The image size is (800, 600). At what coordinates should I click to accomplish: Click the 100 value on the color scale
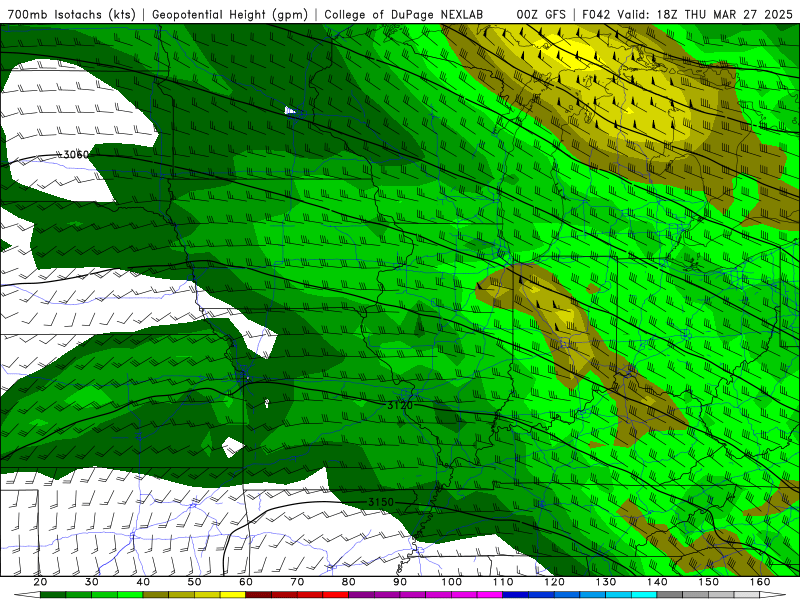pos(452,582)
